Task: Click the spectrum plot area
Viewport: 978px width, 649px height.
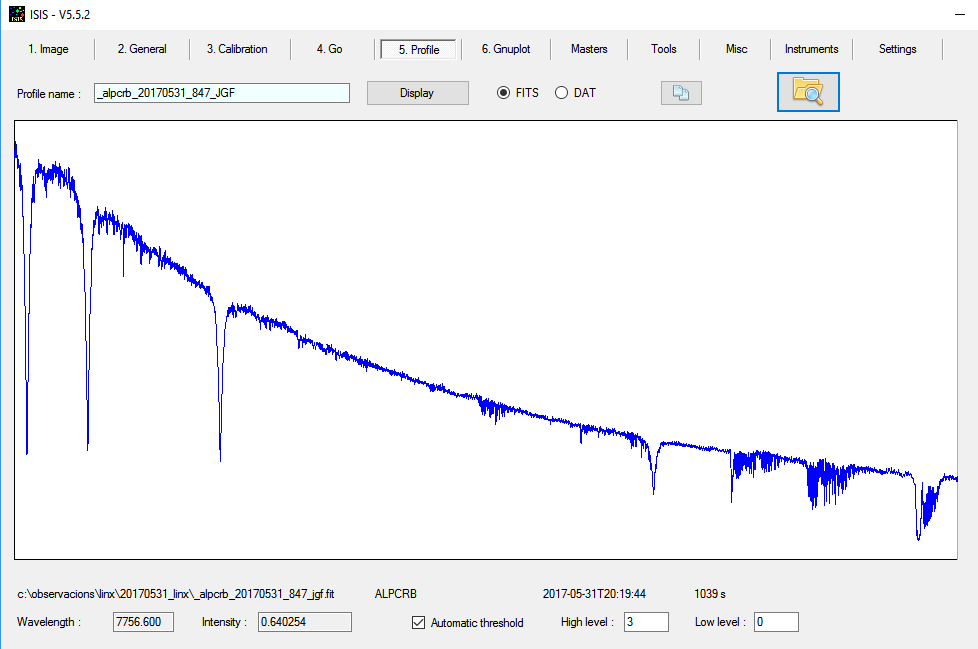Action: 490,340
